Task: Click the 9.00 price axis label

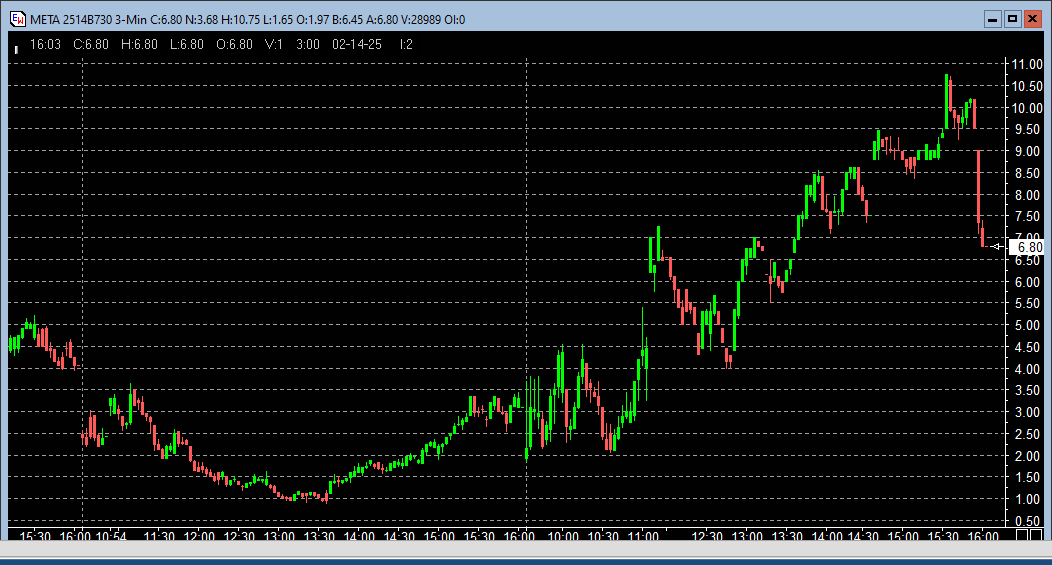Action: (1027, 152)
